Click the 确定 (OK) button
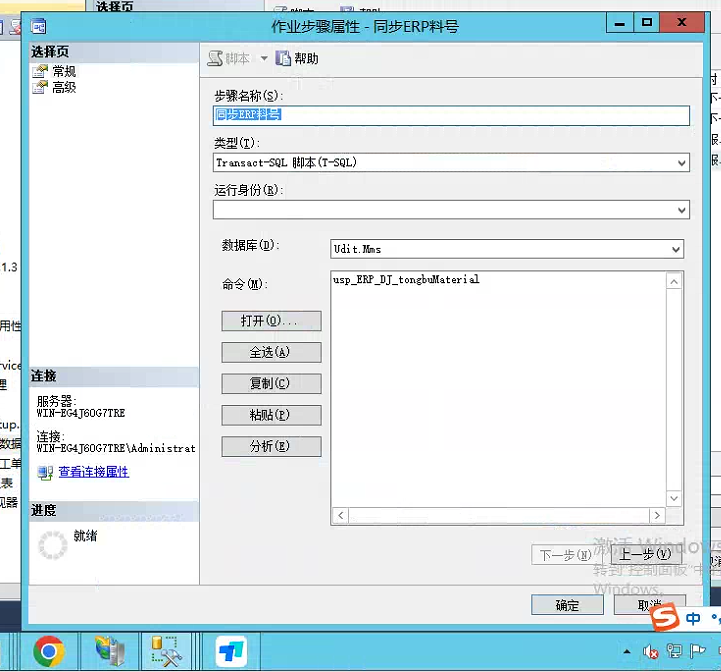Viewport: 721px width, 672px height. (x=567, y=605)
